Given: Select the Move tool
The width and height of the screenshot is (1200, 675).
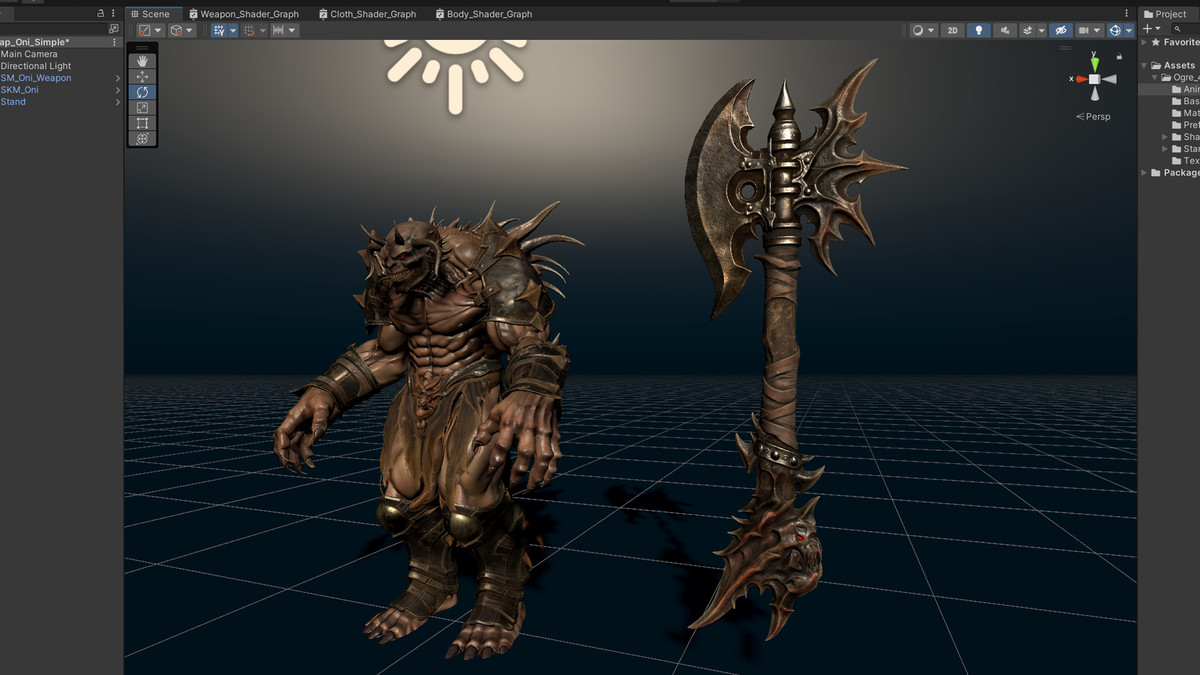Looking at the screenshot, I should point(142,76).
